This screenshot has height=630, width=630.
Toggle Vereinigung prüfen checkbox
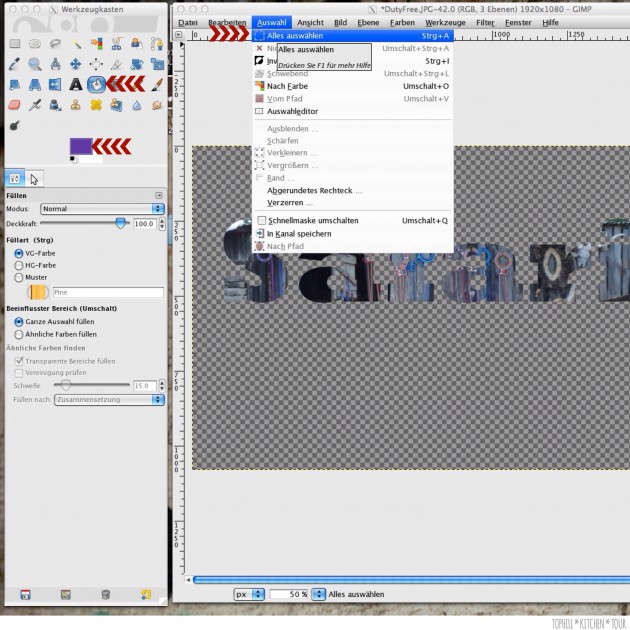(x=18, y=373)
